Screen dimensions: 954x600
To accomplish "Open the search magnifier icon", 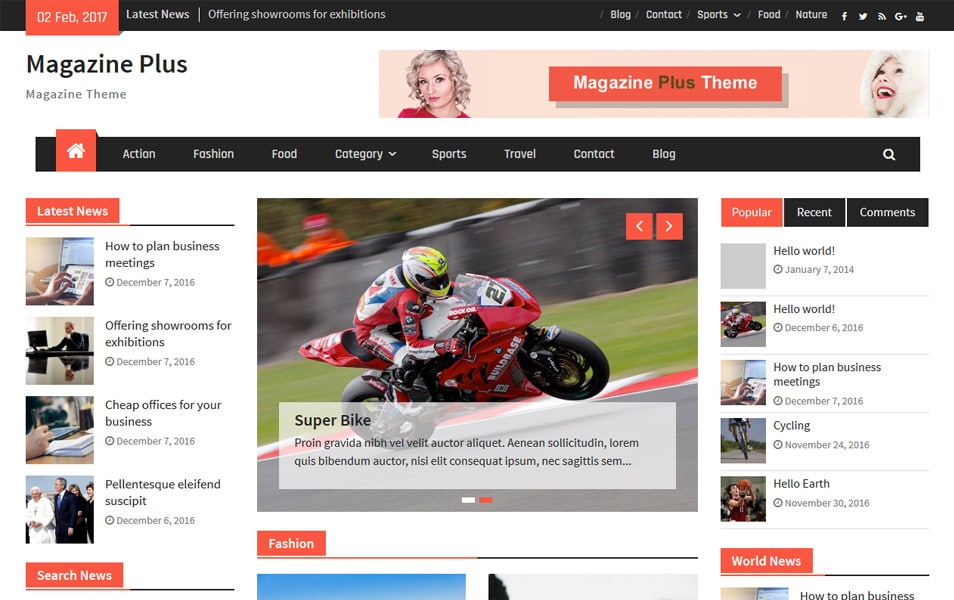I will point(889,155).
